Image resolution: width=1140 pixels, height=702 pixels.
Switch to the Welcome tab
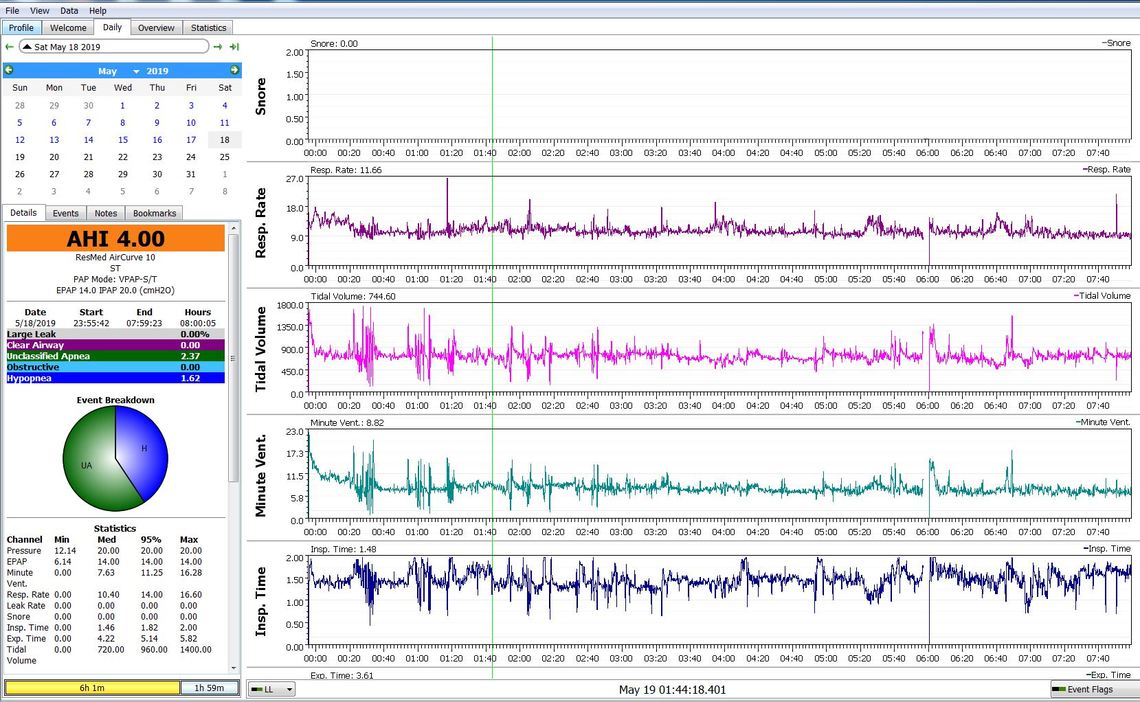click(68, 28)
